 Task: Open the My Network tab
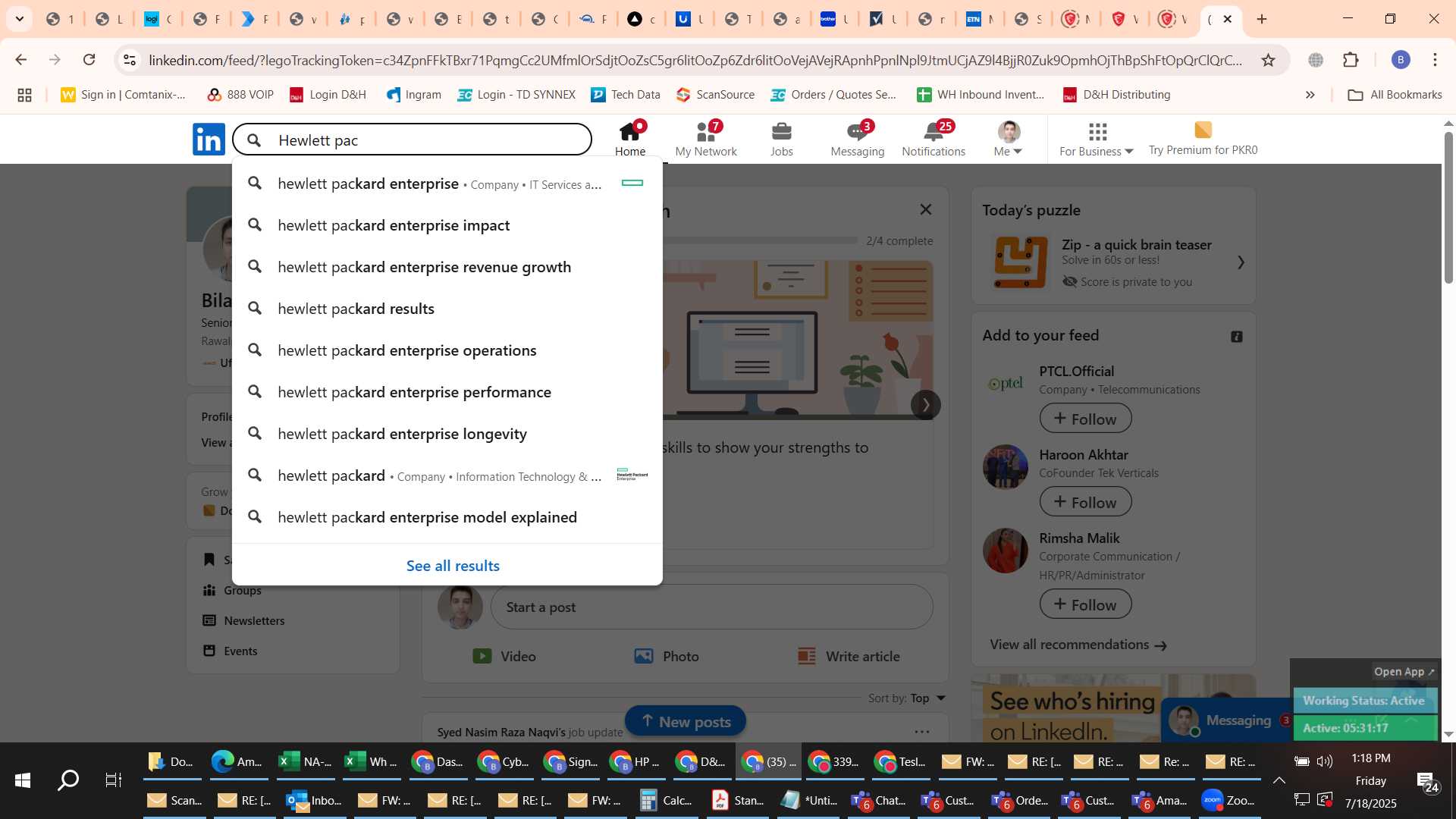[x=706, y=139]
